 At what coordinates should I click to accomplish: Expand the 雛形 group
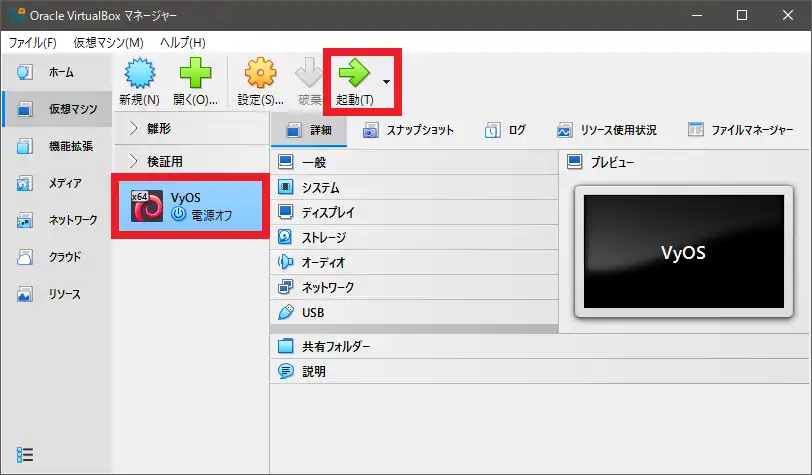click(133, 128)
